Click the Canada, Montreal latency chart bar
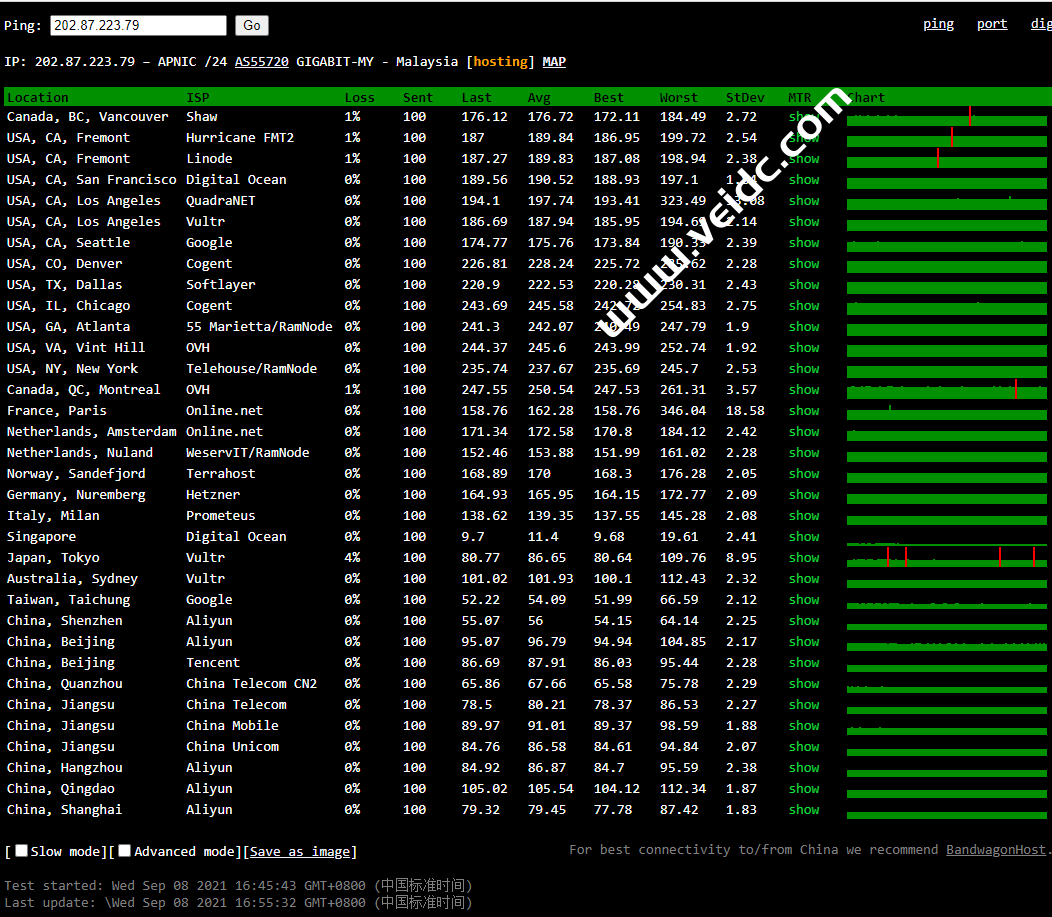 (946, 390)
